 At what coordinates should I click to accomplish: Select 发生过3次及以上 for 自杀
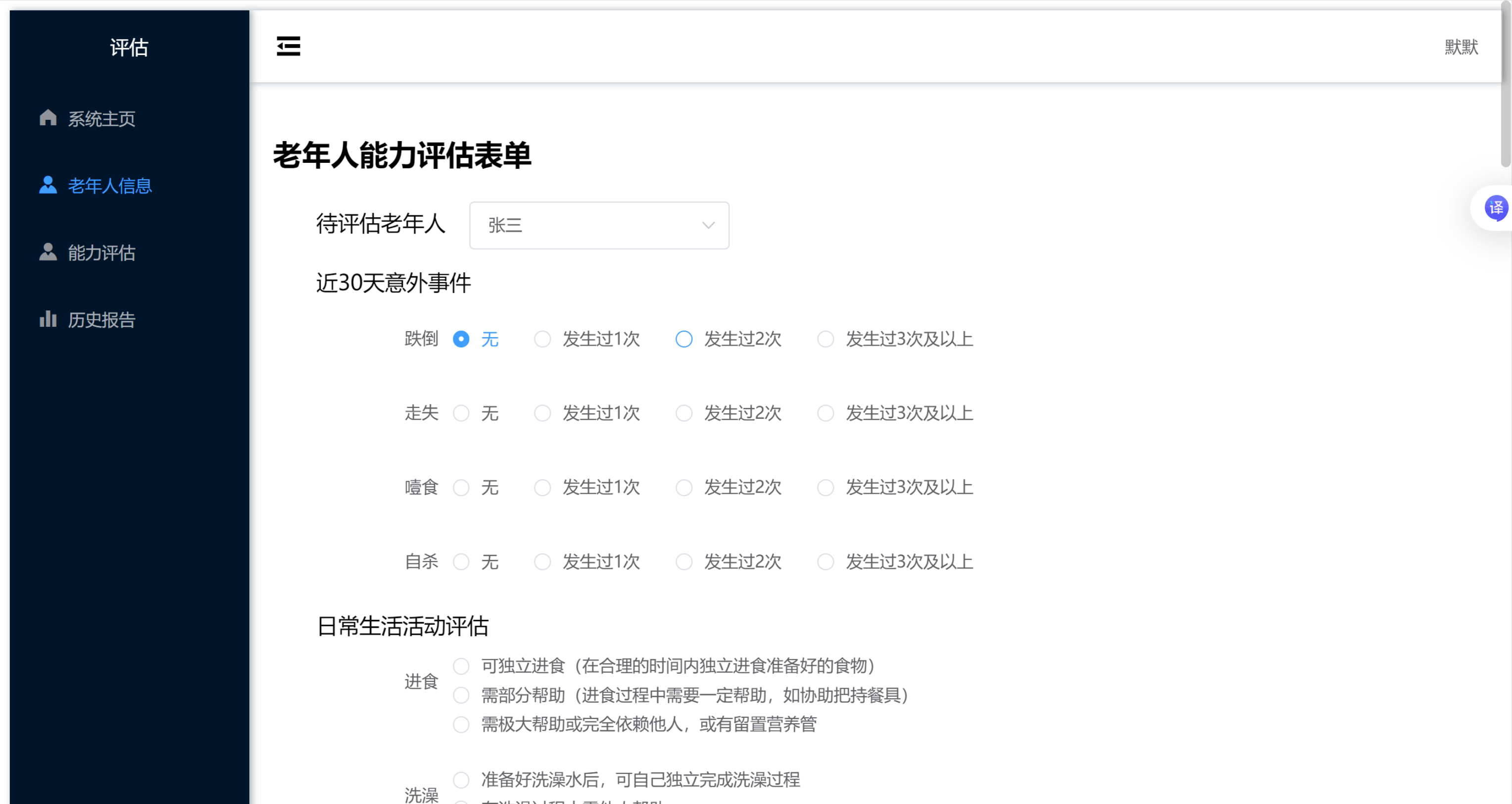tap(825, 562)
